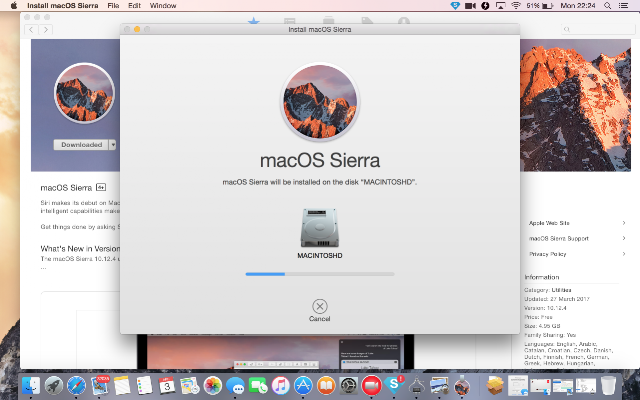This screenshot has width=640, height=400.
Task: Click the App Store screenshot preview thumbnail
Action: (276, 352)
